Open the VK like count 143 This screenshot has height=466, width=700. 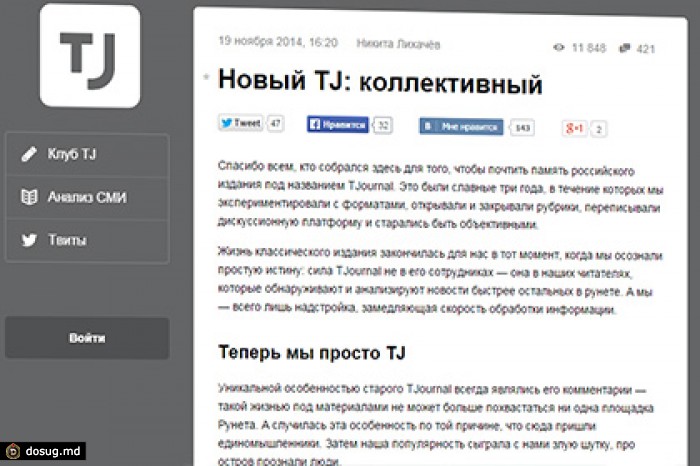pyautogui.click(x=522, y=128)
